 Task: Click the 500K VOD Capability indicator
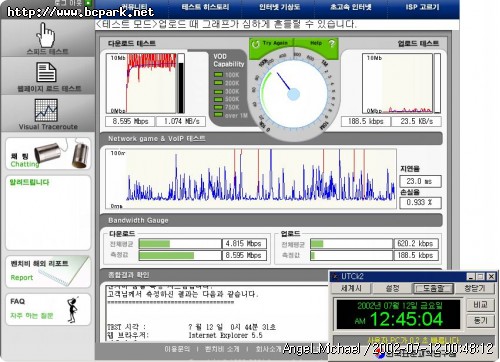coord(218,99)
